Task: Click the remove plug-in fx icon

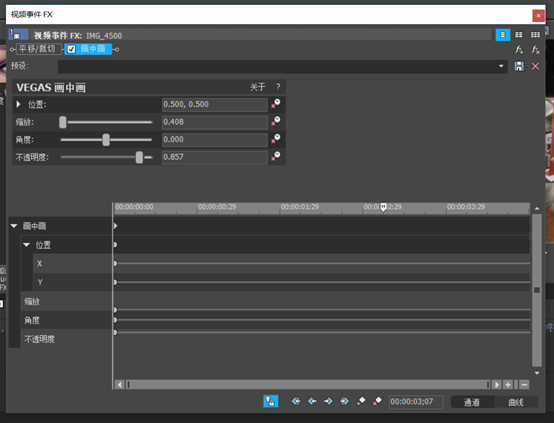Action: pos(535,49)
